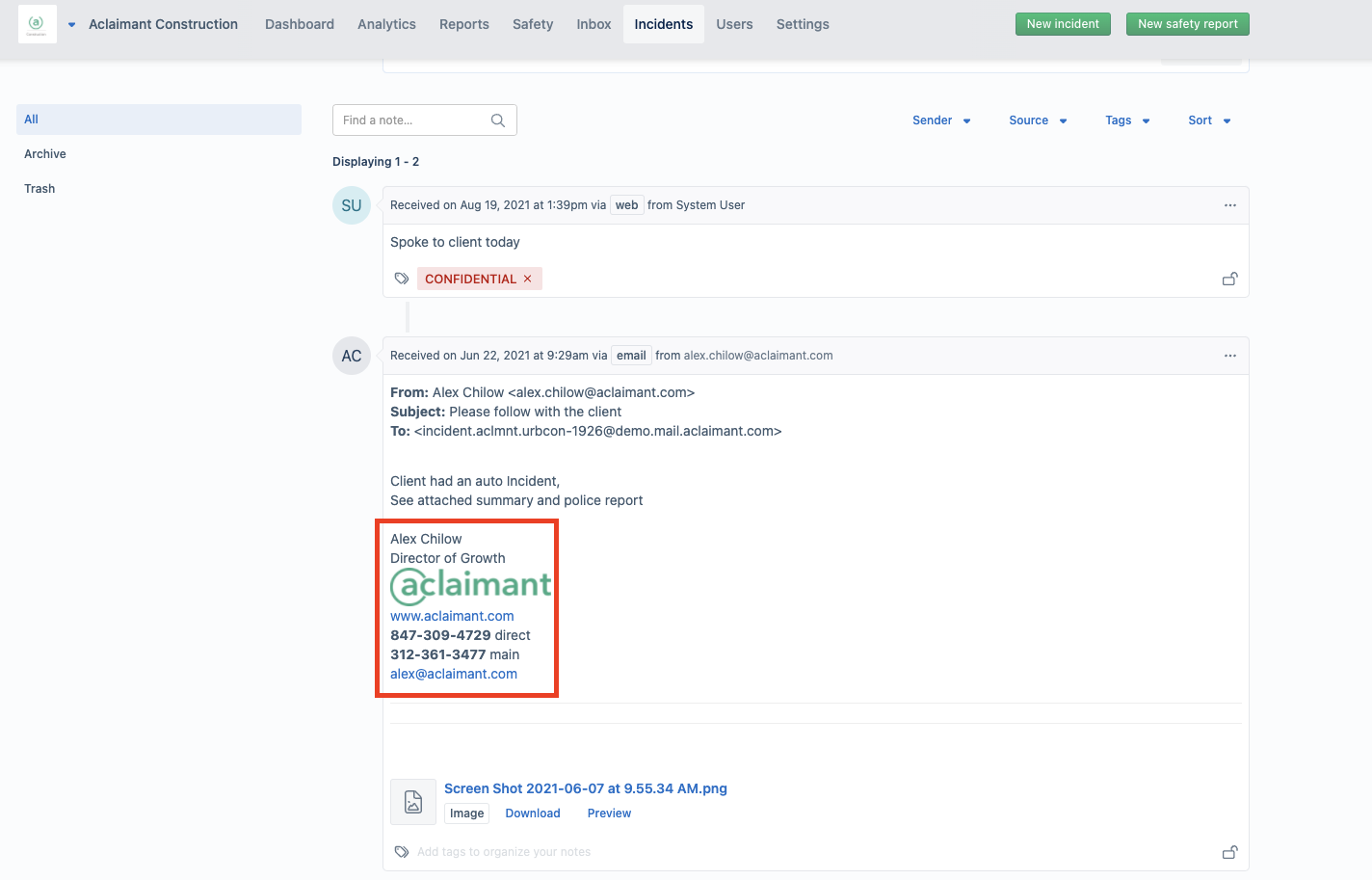Click the Displaying 1 - 2 count text
1372x880 pixels.
tap(376, 162)
